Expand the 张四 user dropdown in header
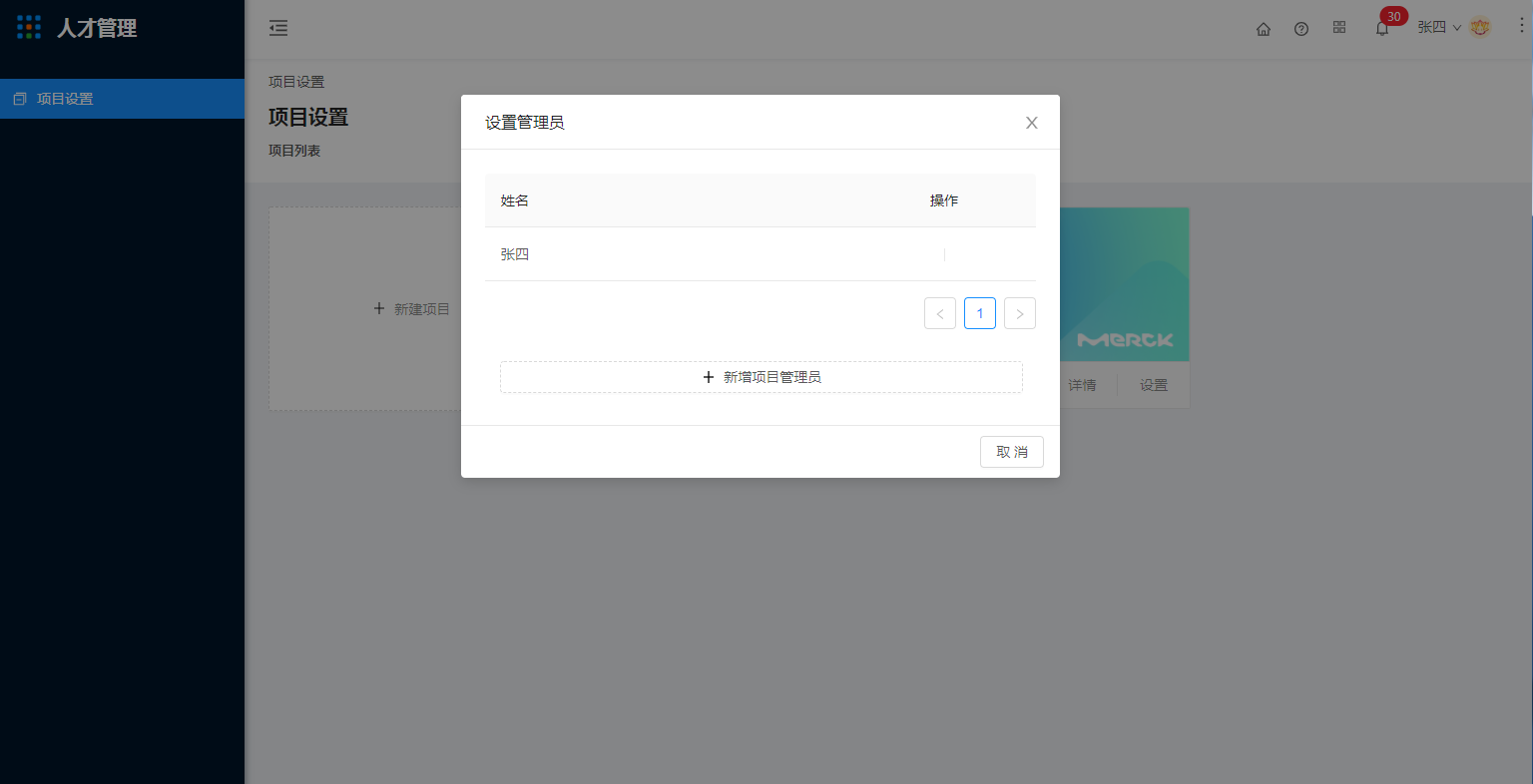The image size is (1533, 784). pyautogui.click(x=1439, y=28)
